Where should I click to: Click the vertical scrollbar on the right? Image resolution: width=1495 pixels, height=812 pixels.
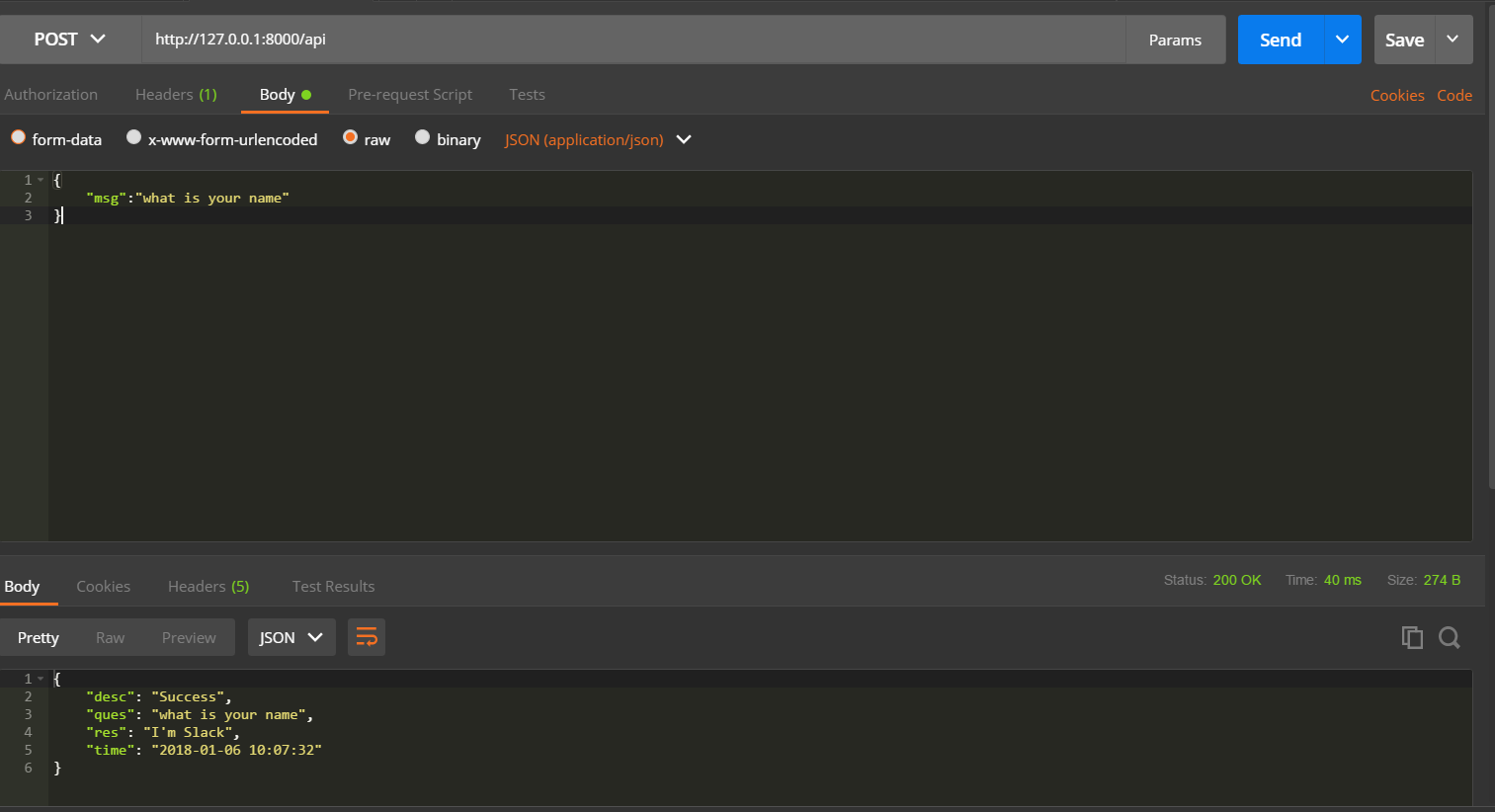[1491, 247]
